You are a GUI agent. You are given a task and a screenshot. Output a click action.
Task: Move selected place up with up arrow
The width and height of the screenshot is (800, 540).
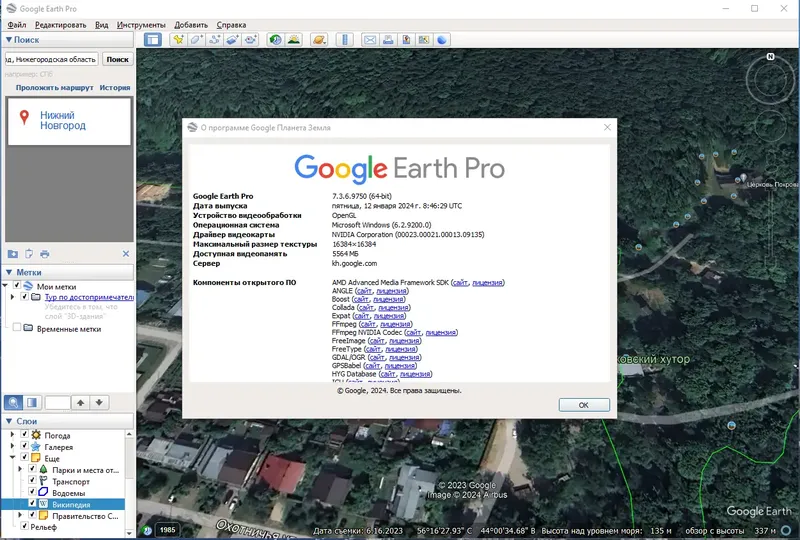(x=81, y=403)
